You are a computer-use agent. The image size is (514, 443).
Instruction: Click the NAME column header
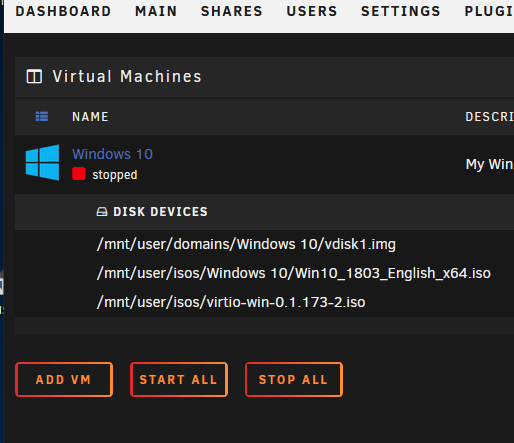tap(90, 117)
